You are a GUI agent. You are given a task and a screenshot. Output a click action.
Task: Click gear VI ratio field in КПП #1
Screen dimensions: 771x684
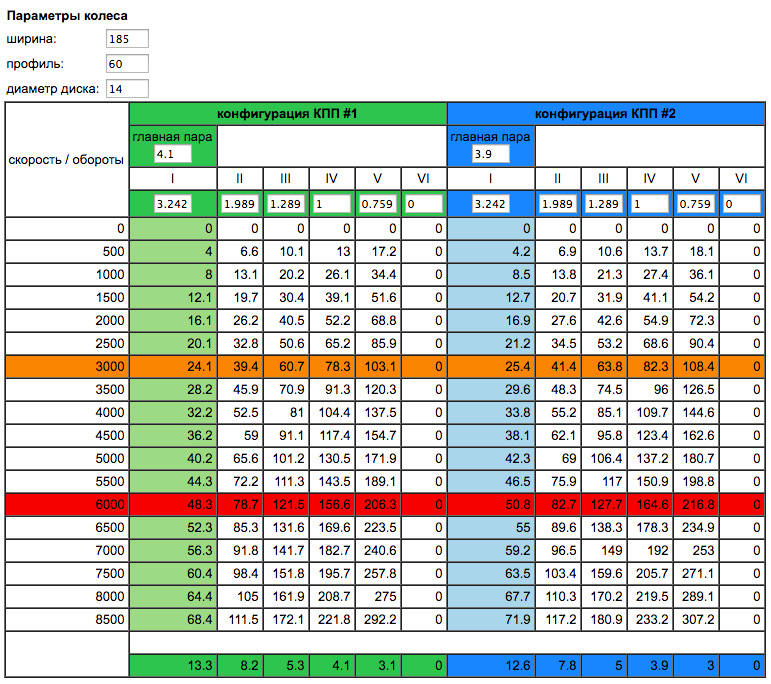(x=424, y=204)
